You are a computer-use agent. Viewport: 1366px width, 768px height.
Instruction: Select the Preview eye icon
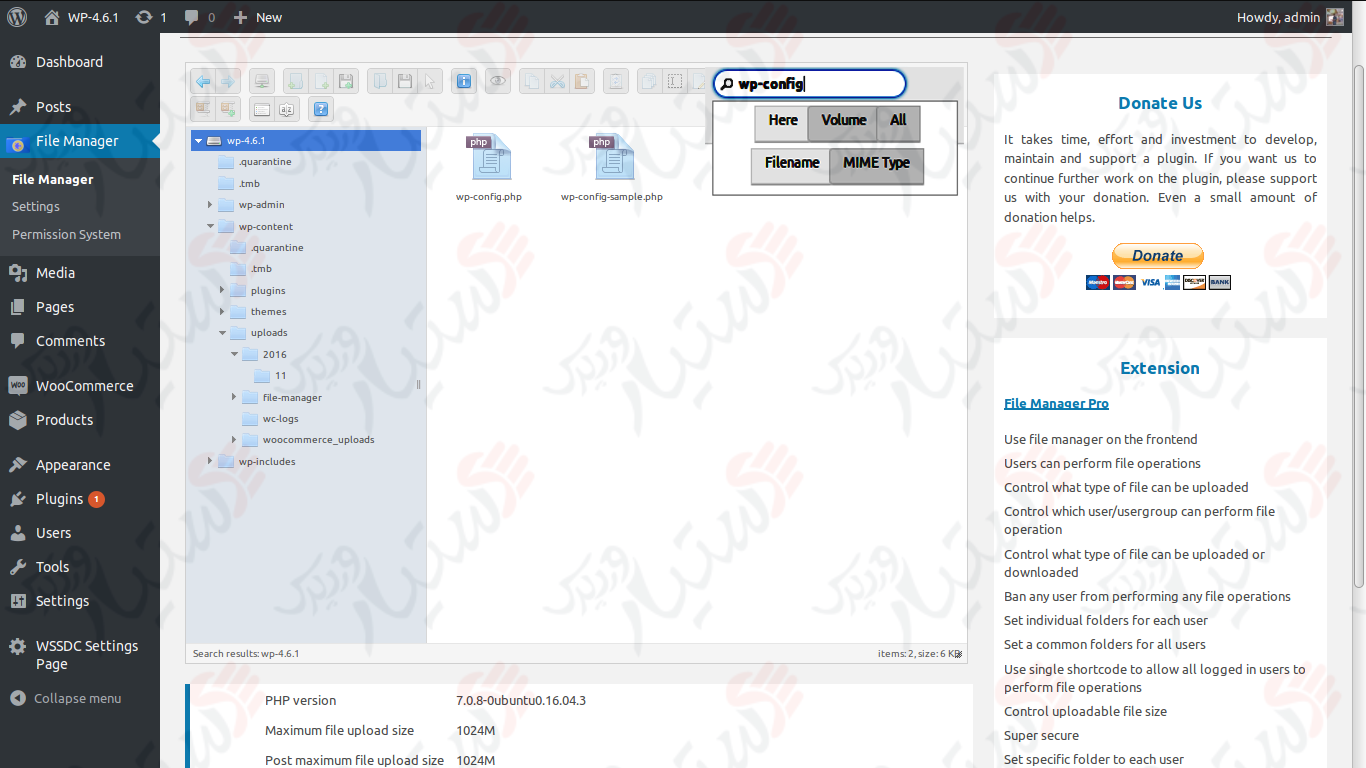pyautogui.click(x=498, y=81)
